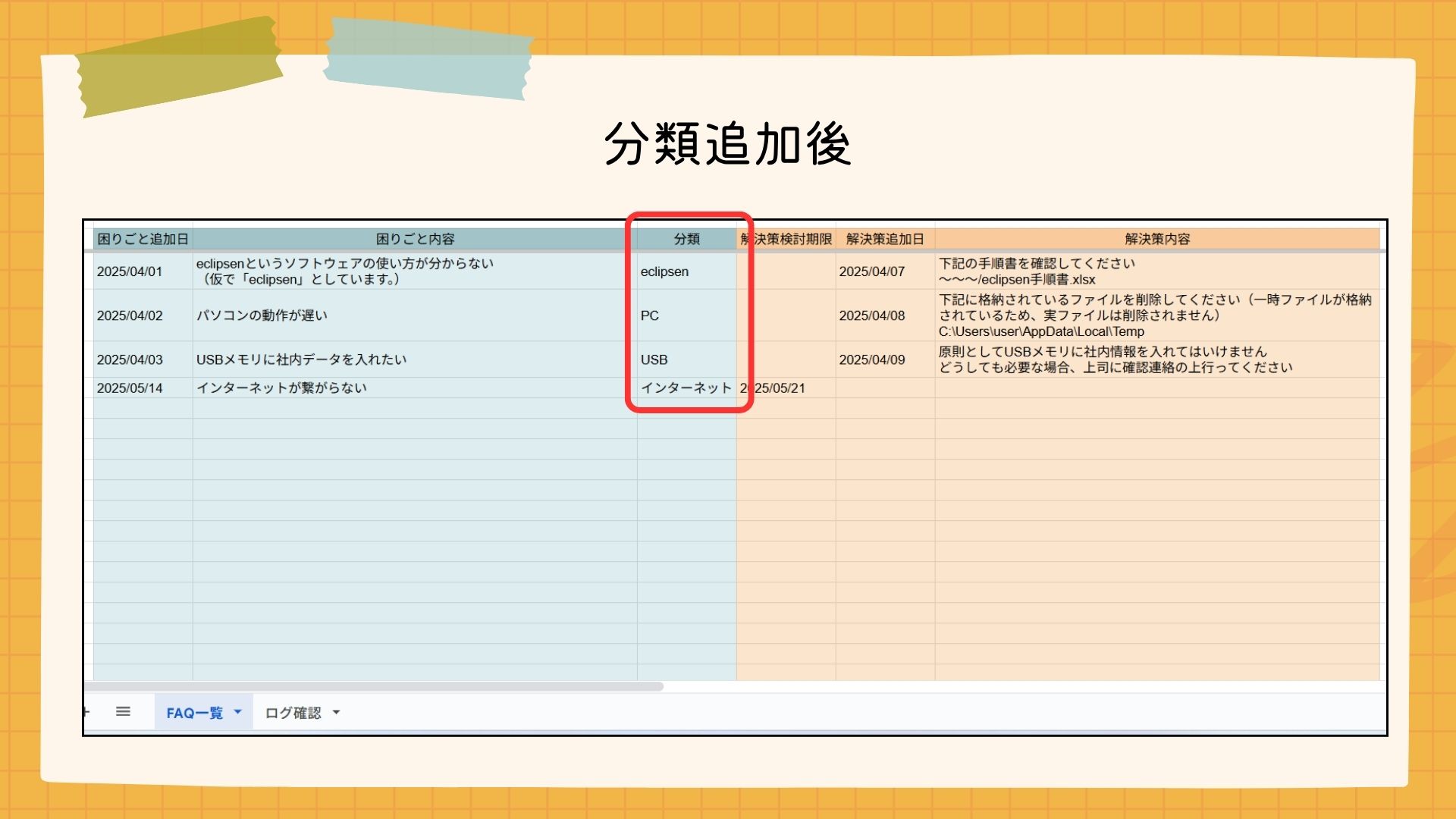Click the 2025/04/09 solution date cell
This screenshot has height=819, width=1456.
coord(872,359)
